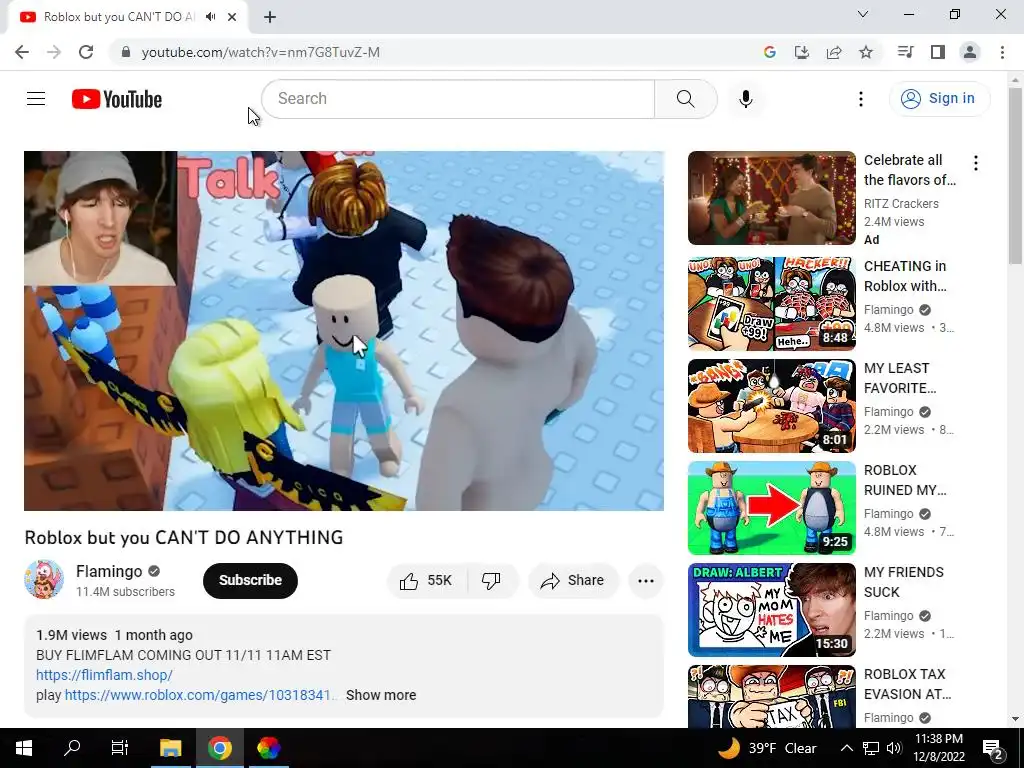Click the Share button
1024x768 pixels.
pyautogui.click(x=573, y=581)
